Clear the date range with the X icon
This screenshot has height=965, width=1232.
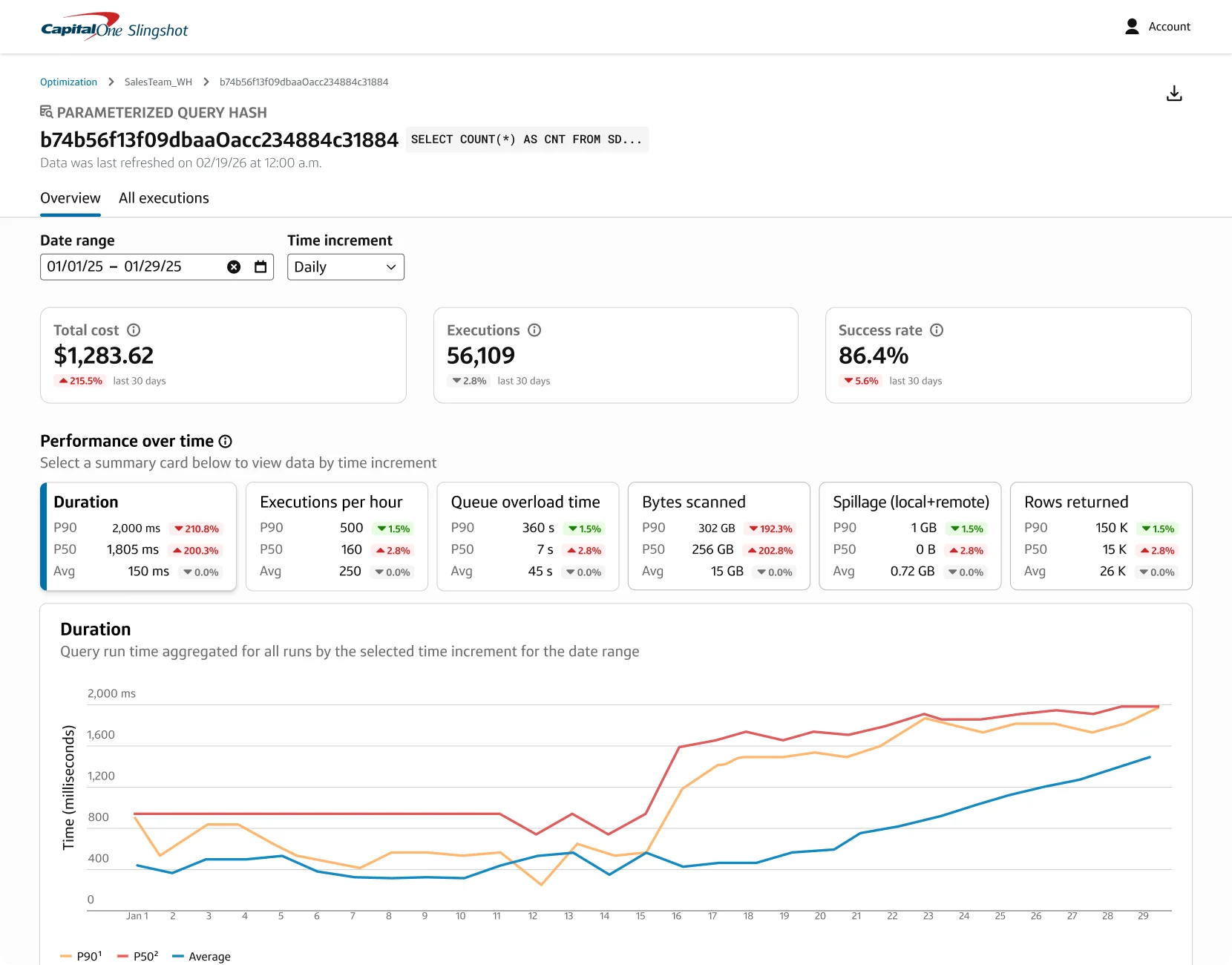[x=234, y=267]
